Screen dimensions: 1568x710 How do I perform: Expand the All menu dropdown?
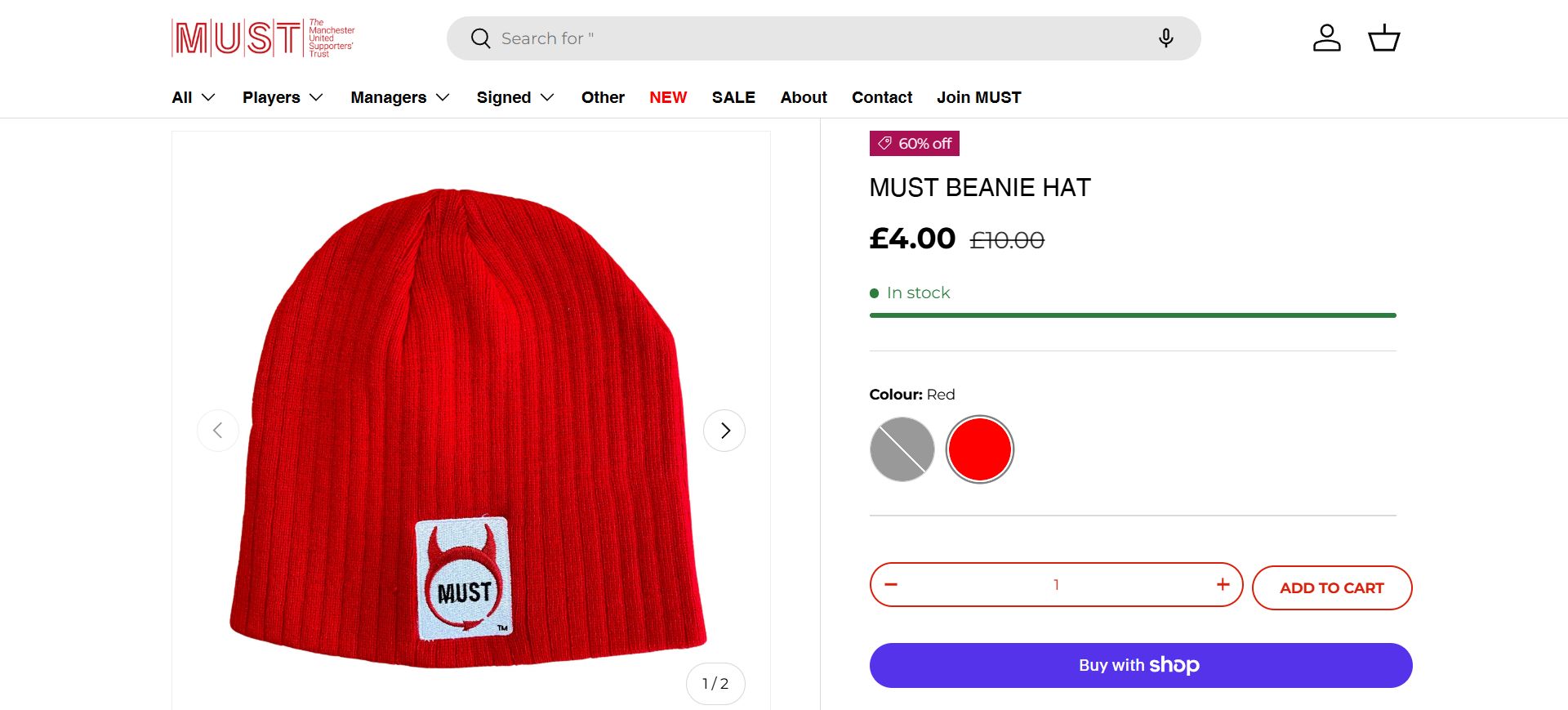(x=194, y=97)
